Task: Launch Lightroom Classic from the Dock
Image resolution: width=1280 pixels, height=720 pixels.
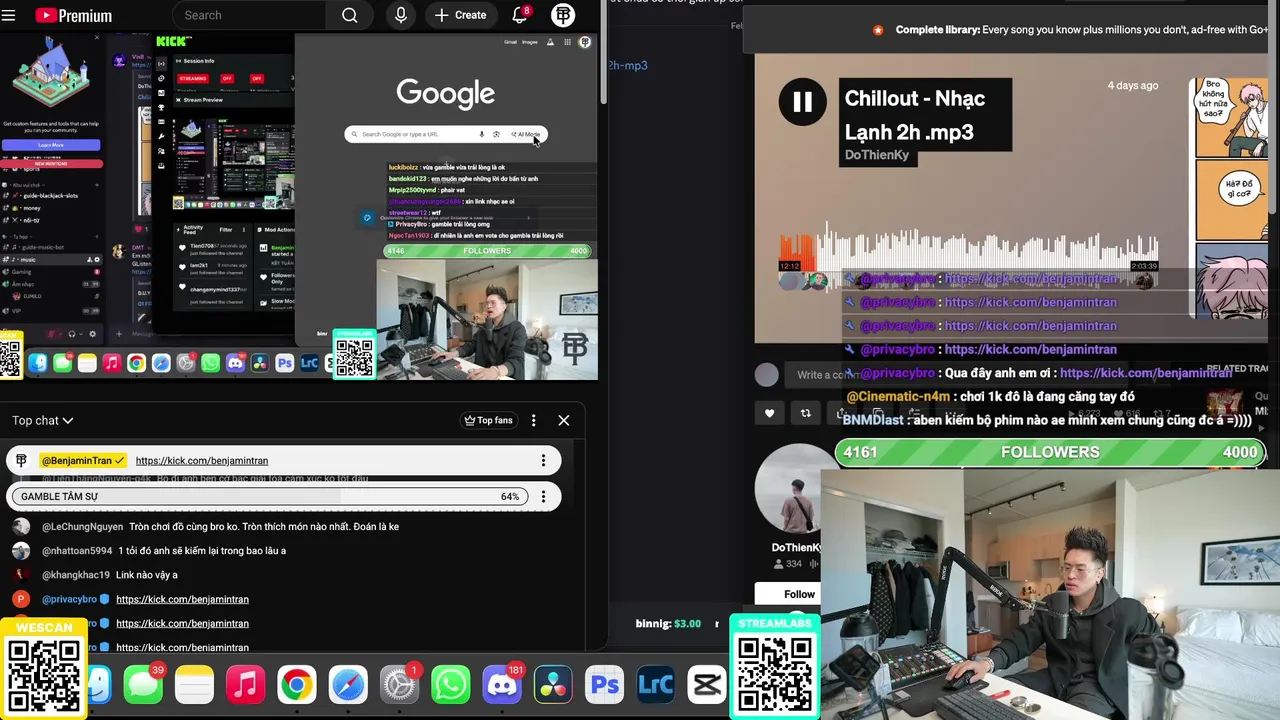Action: pyautogui.click(x=655, y=686)
